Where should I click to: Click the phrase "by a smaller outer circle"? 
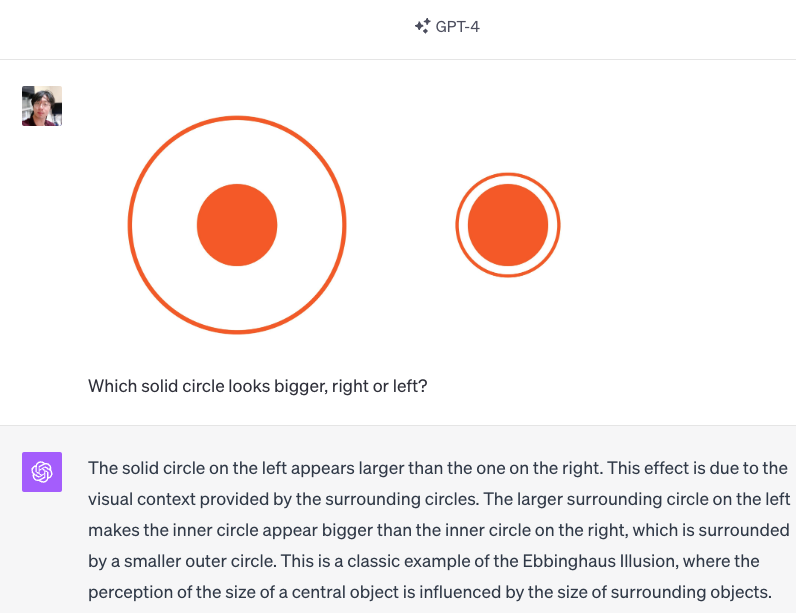click(x=182, y=561)
